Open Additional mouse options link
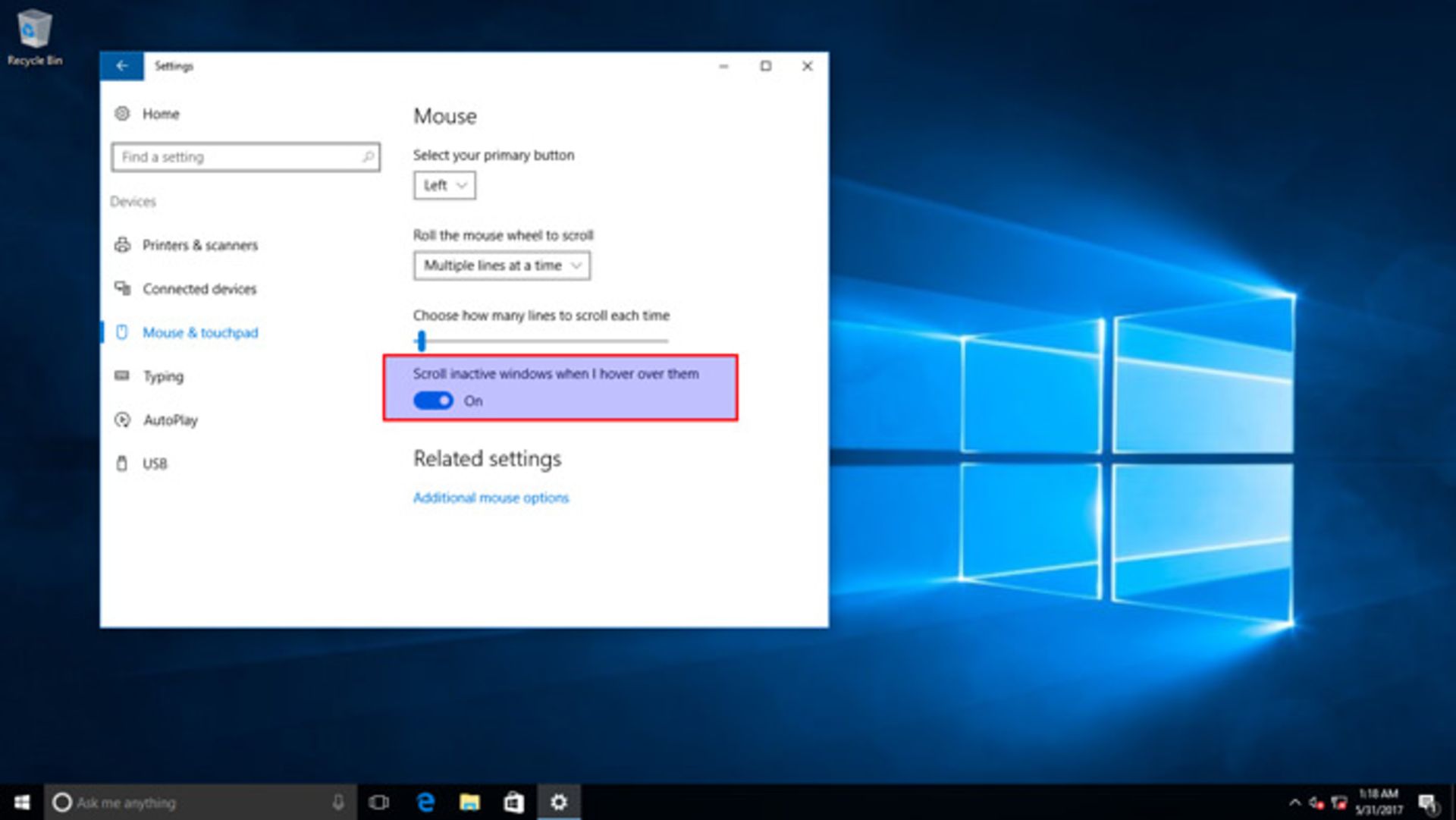 click(x=491, y=498)
